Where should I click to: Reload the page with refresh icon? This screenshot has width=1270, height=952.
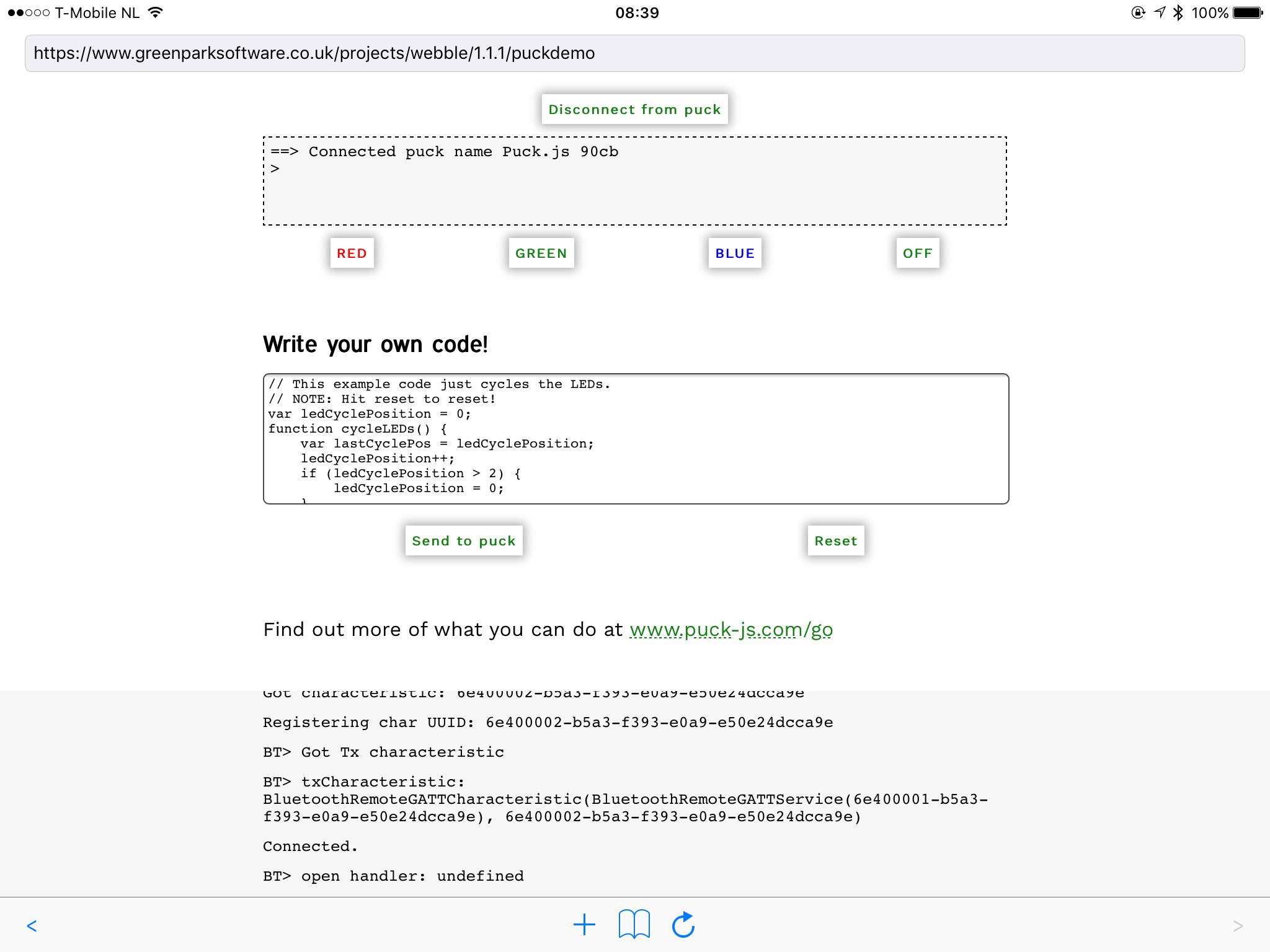683,925
